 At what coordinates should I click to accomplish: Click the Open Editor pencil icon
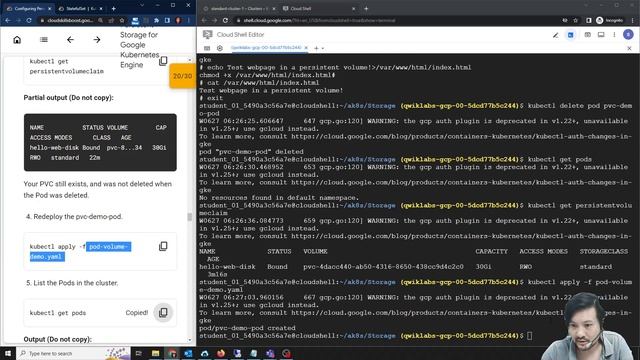(556, 35)
